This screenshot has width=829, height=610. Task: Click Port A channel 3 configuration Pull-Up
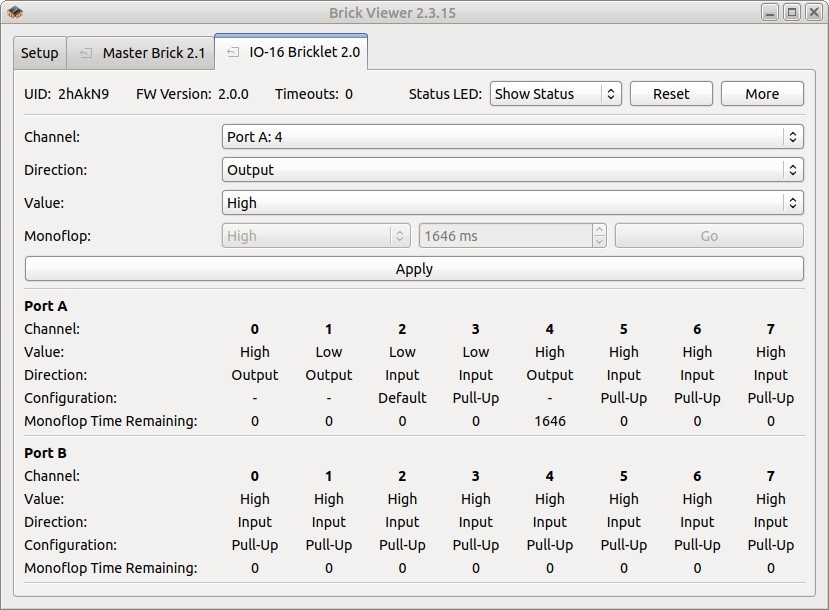point(476,398)
